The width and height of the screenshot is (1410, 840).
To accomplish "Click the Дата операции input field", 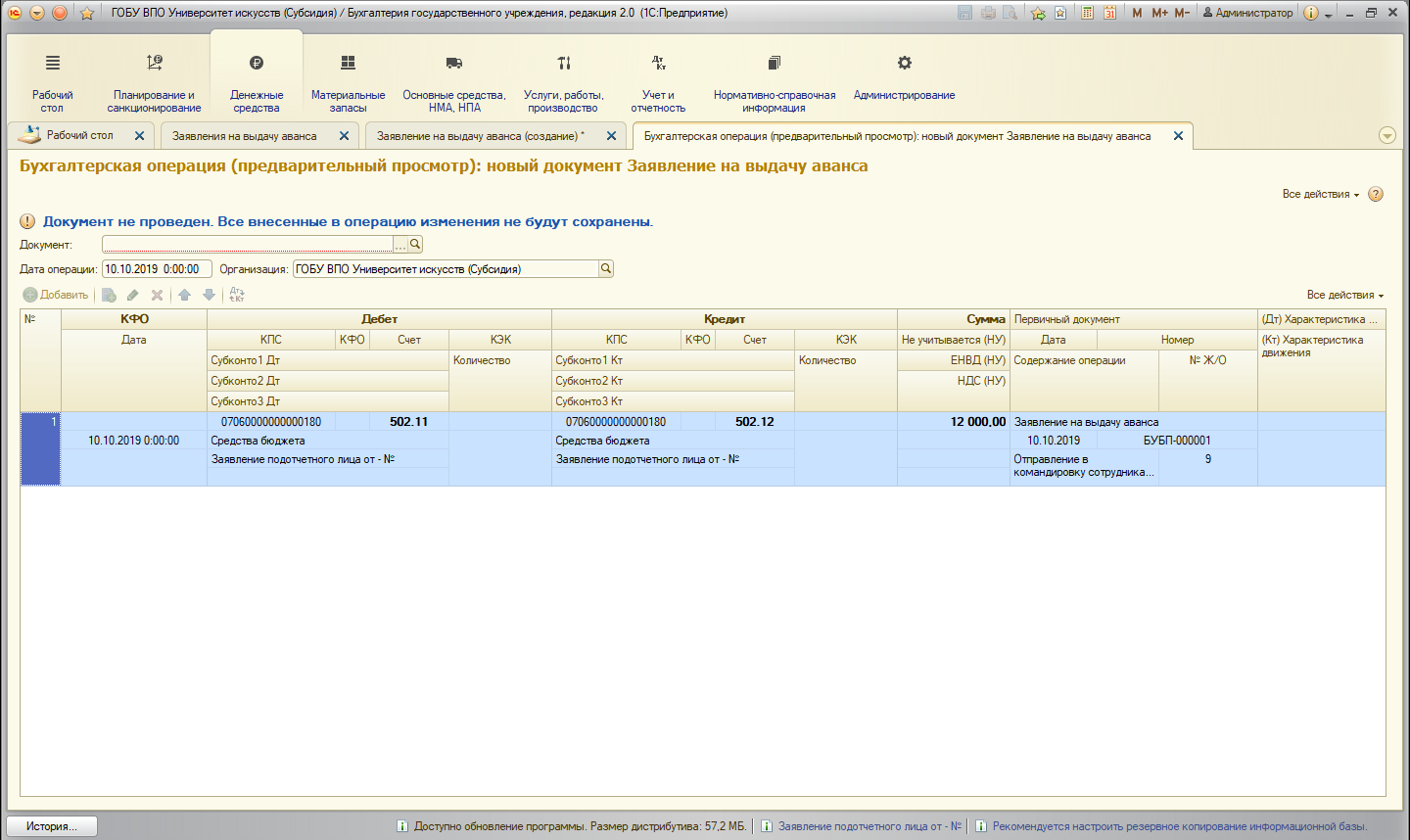I will 157,269.
